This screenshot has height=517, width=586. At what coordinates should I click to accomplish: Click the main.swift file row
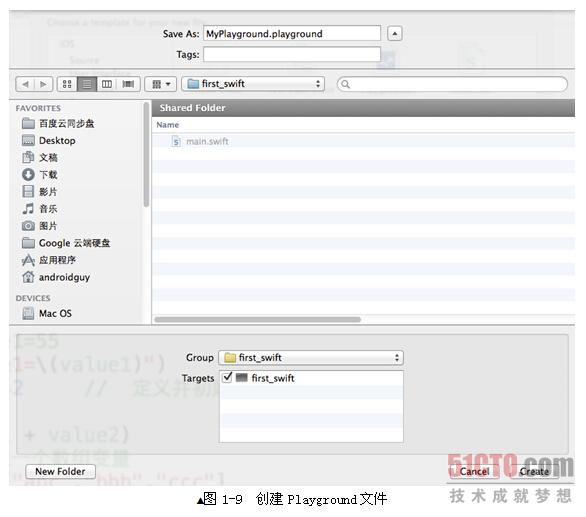pyautogui.click(x=363, y=141)
